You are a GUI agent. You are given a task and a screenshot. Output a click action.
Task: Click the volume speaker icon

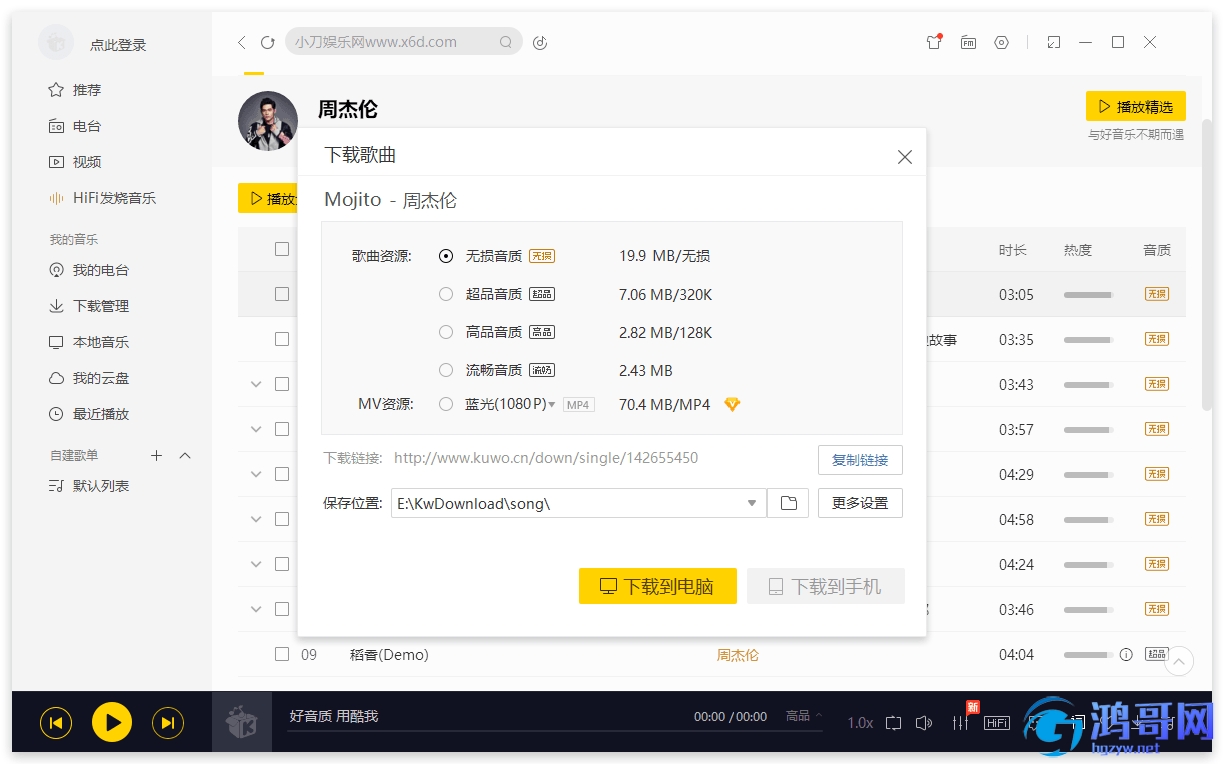click(x=924, y=722)
